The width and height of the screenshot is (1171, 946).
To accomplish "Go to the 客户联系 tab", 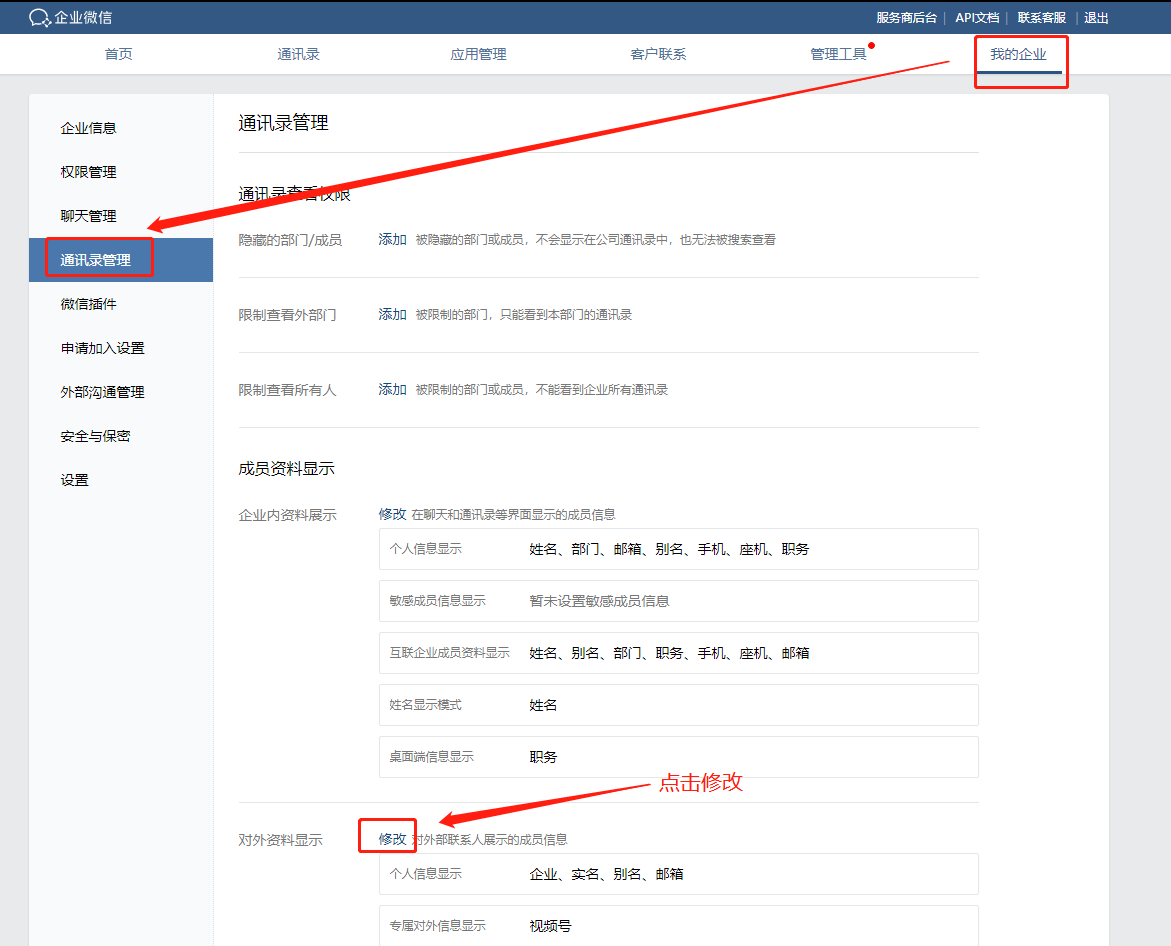I will [658, 54].
